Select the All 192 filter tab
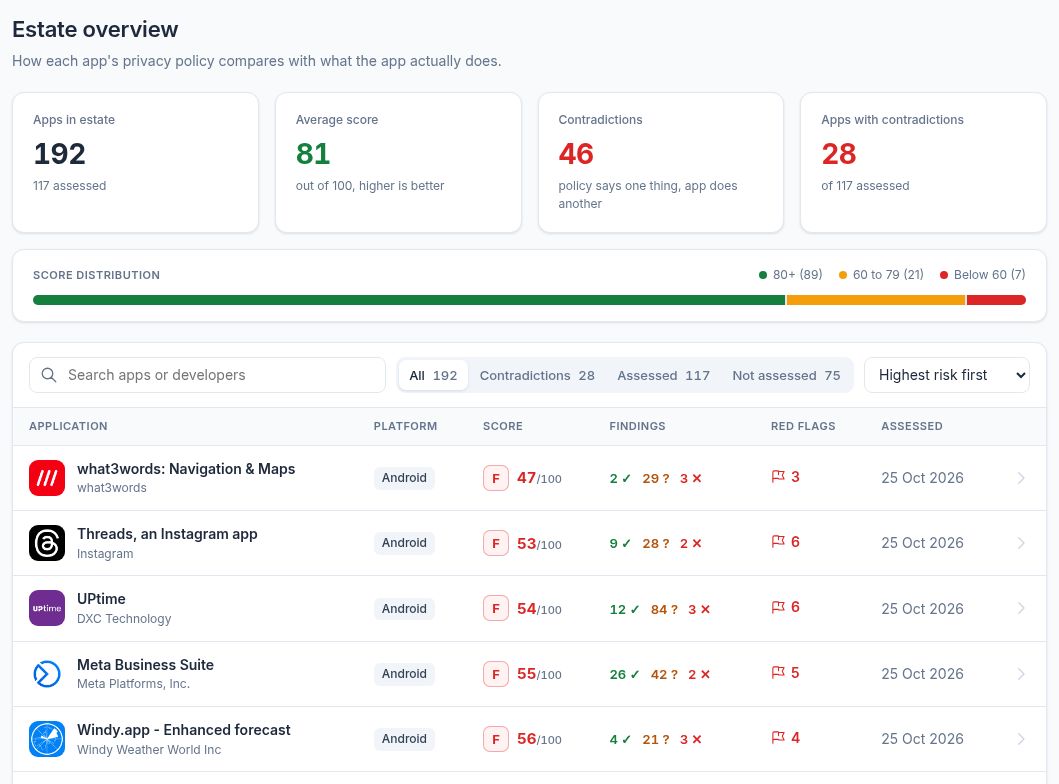The width and height of the screenshot is (1059, 784). tap(433, 375)
